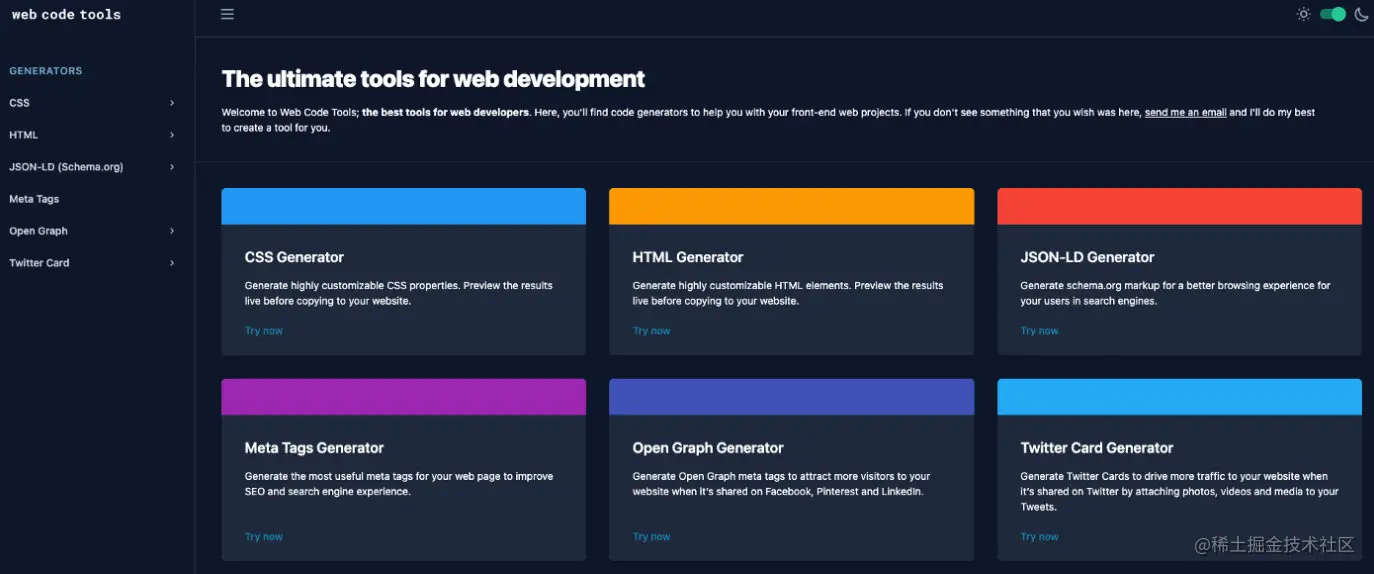Click the moon dark-mode icon
The width and height of the screenshot is (1374, 574).
coord(1361,14)
